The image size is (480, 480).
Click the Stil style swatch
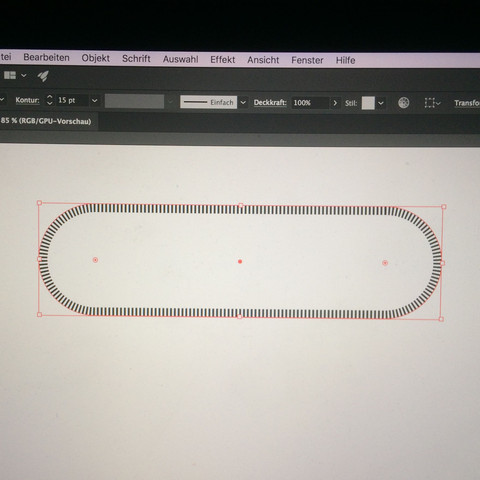click(x=368, y=103)
